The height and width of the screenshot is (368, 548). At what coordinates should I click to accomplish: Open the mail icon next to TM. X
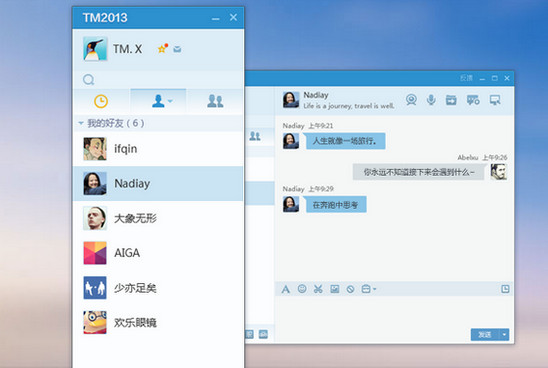pyautogui.click(x=177, y=49)
